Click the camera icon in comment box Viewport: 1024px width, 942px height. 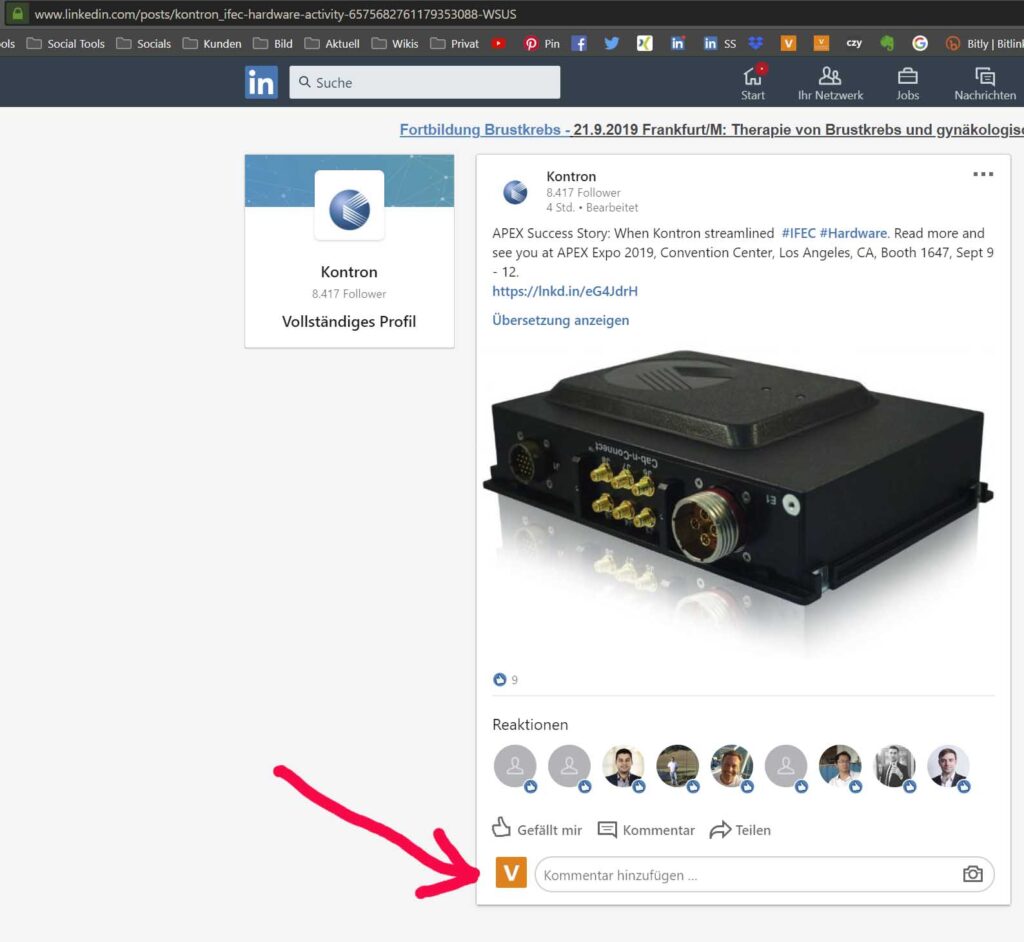click(972, 874)
